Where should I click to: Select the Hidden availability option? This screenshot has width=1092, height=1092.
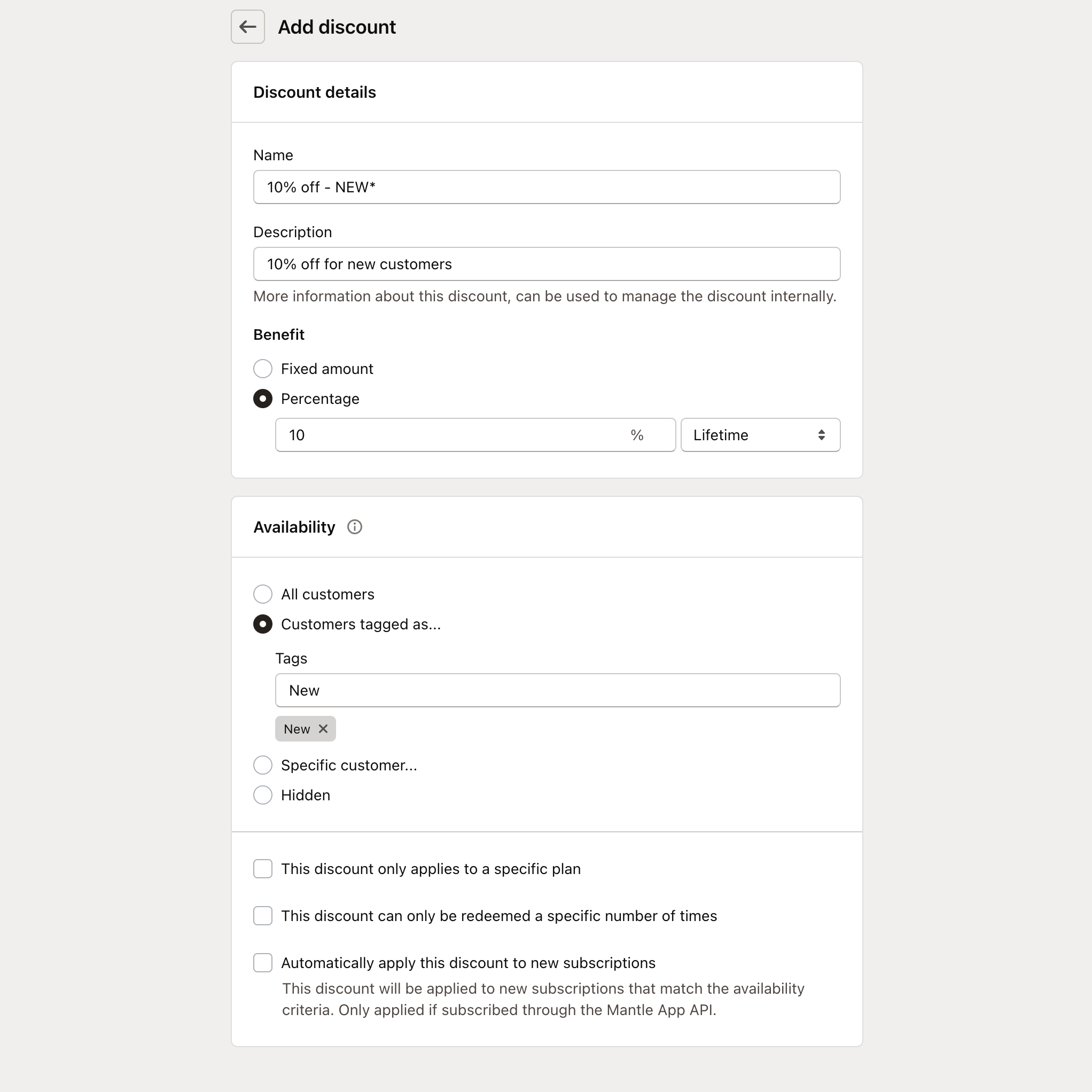point(263,795)
